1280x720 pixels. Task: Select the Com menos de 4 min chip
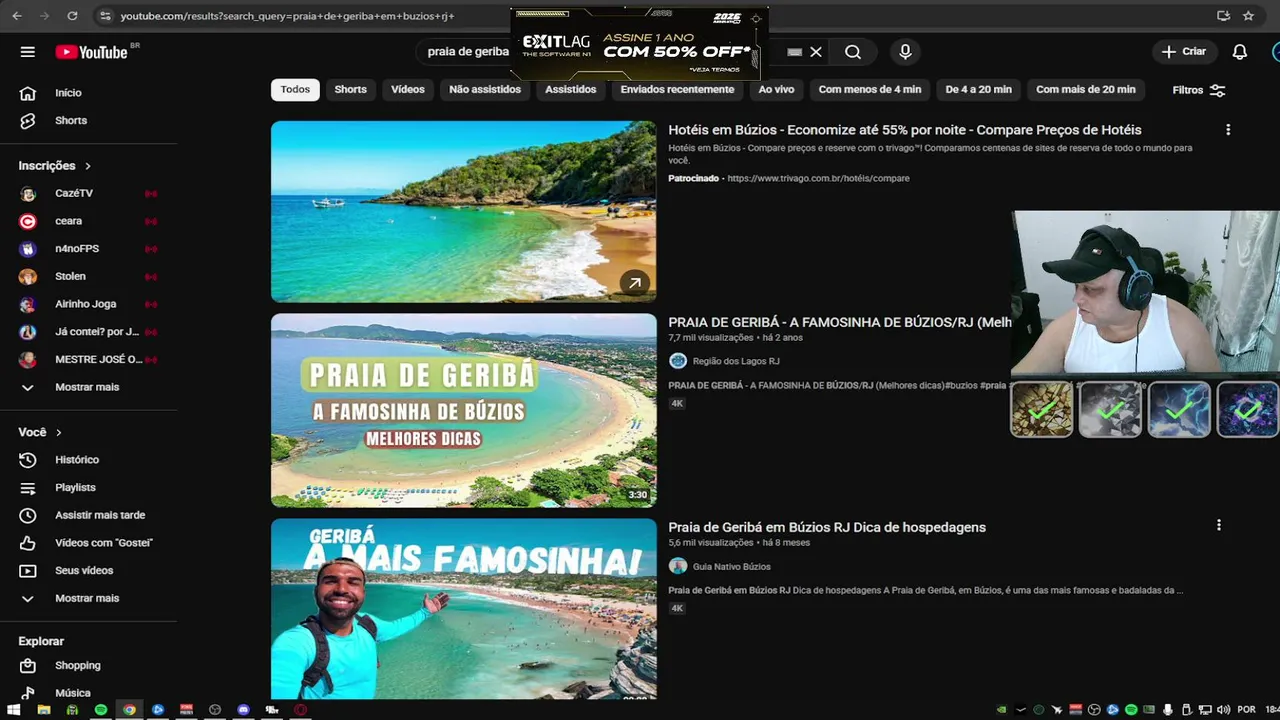click(870, 90)
